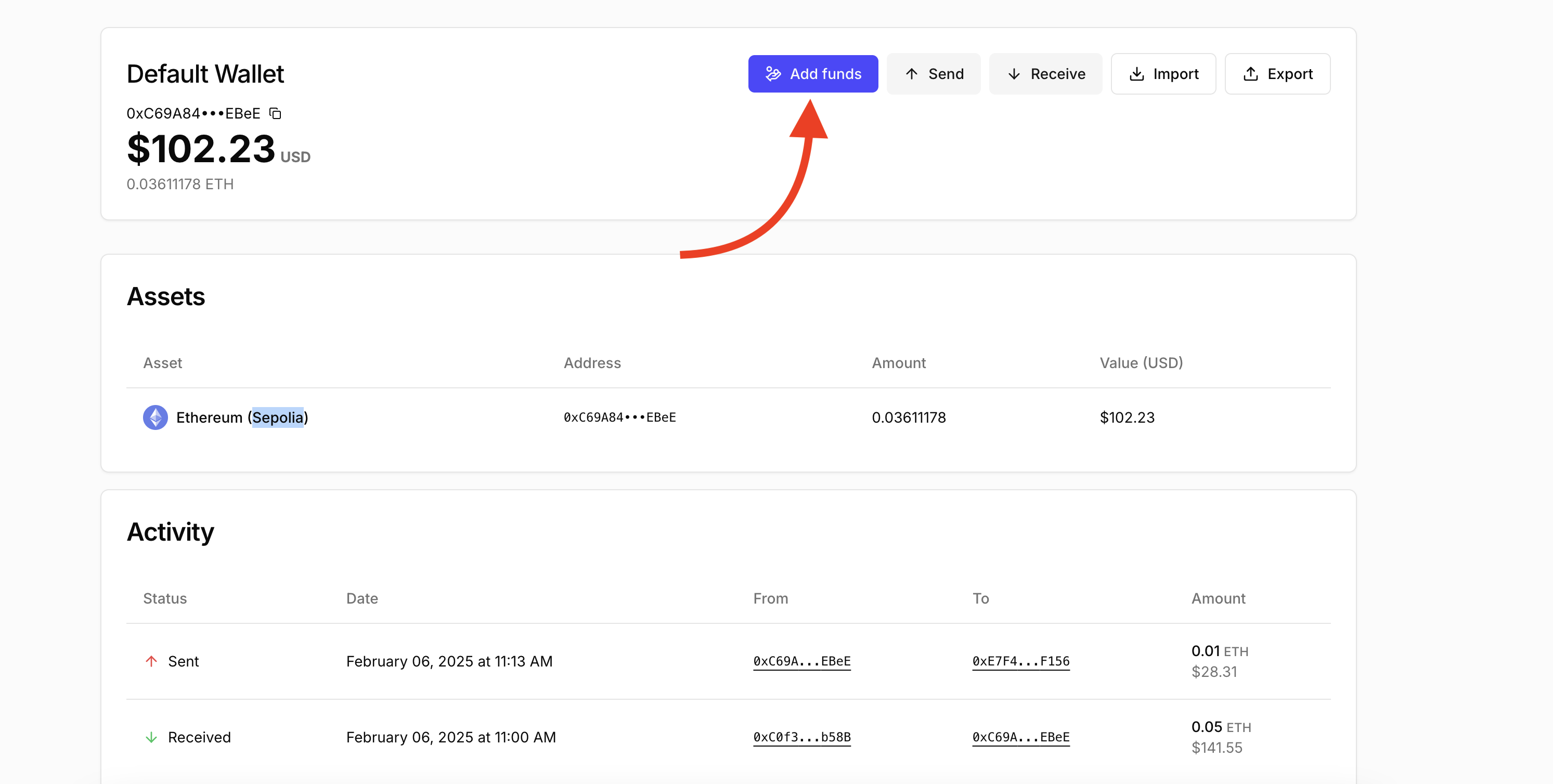
Task: Click the asset address 0xC69A84•••EBeE in table
Action: click(x=619, y=417)
